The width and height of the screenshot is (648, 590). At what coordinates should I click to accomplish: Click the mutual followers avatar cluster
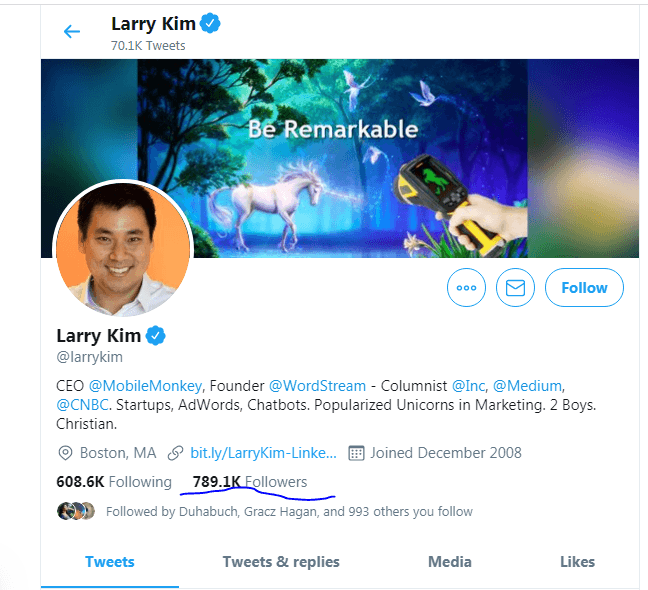pos(76,511)
